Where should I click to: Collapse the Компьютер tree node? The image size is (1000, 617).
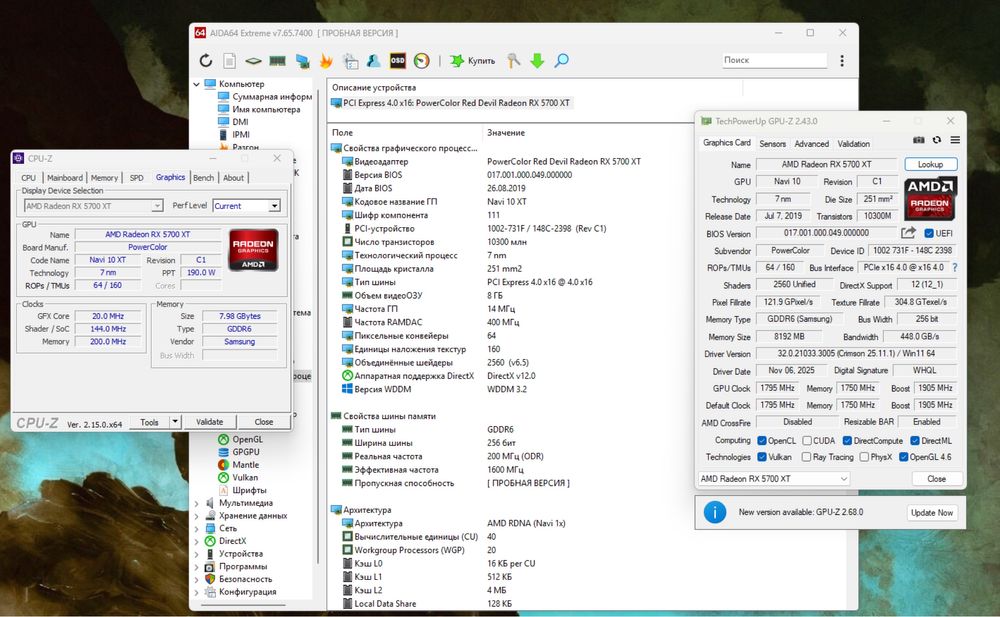point(196,84)
